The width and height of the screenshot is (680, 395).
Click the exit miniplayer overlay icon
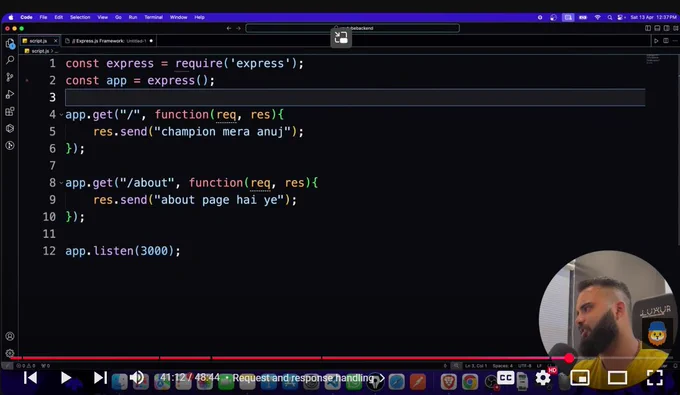(341, 38)
